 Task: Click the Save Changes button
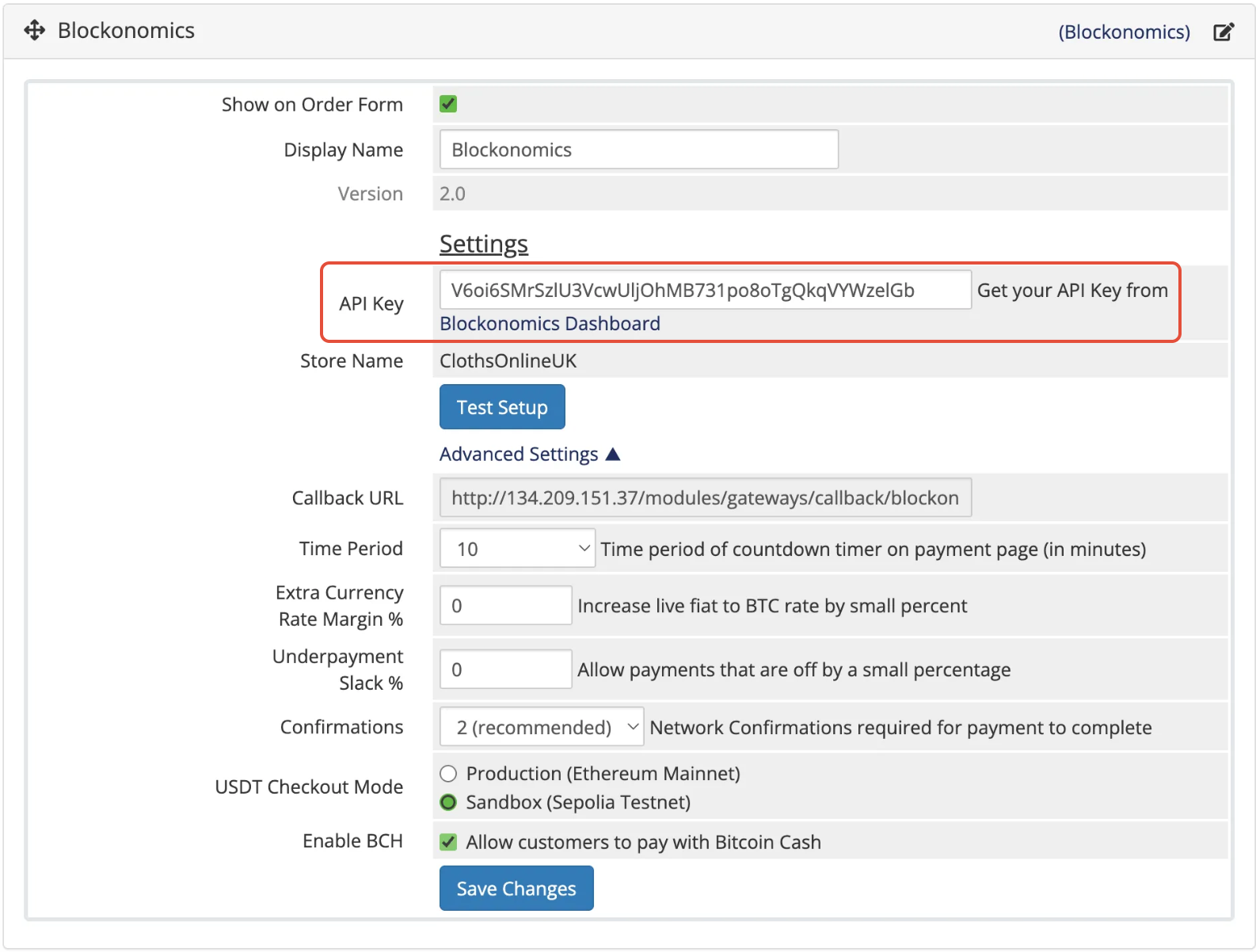point(516,889)
